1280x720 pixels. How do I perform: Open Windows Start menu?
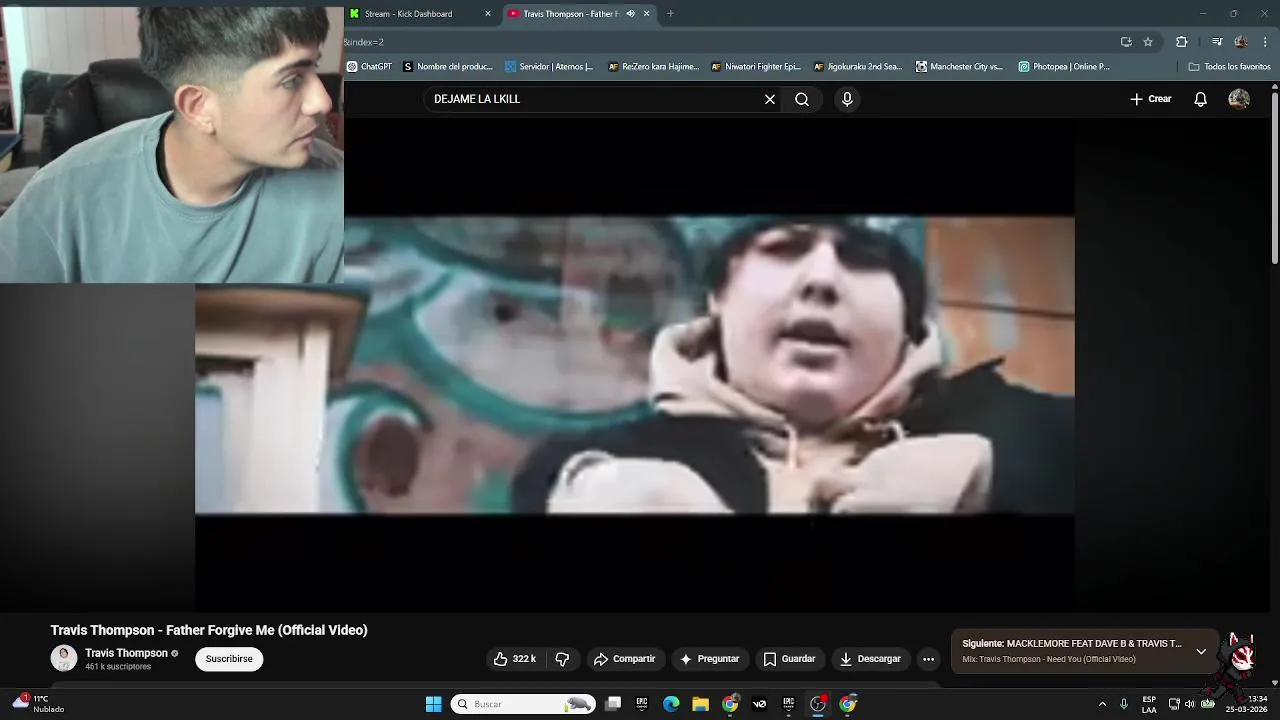pyautogui.click(x=434, y=704)
